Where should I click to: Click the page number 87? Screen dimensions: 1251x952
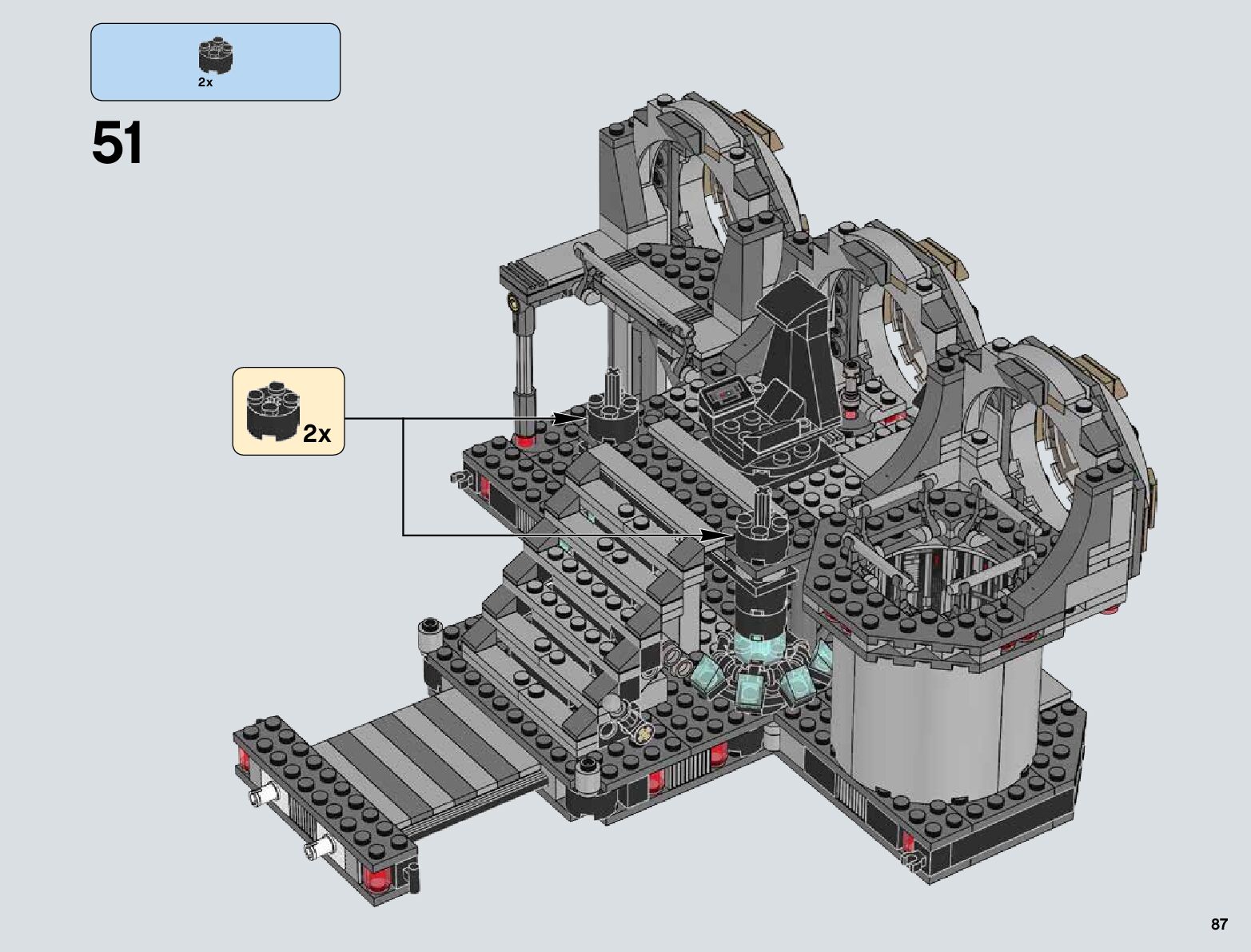click(1218, 924)
